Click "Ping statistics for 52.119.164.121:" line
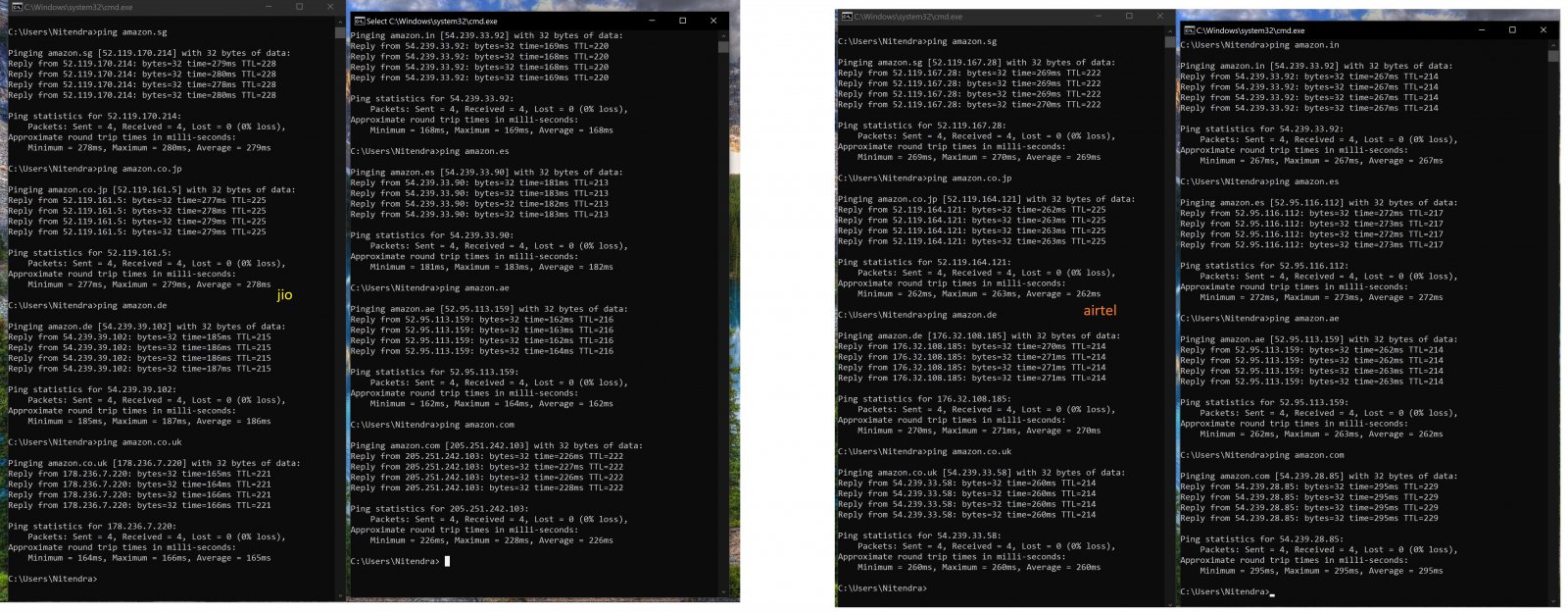Viewport: 1568px width, 612px height. pyautogui.click(x=924, y=263)
